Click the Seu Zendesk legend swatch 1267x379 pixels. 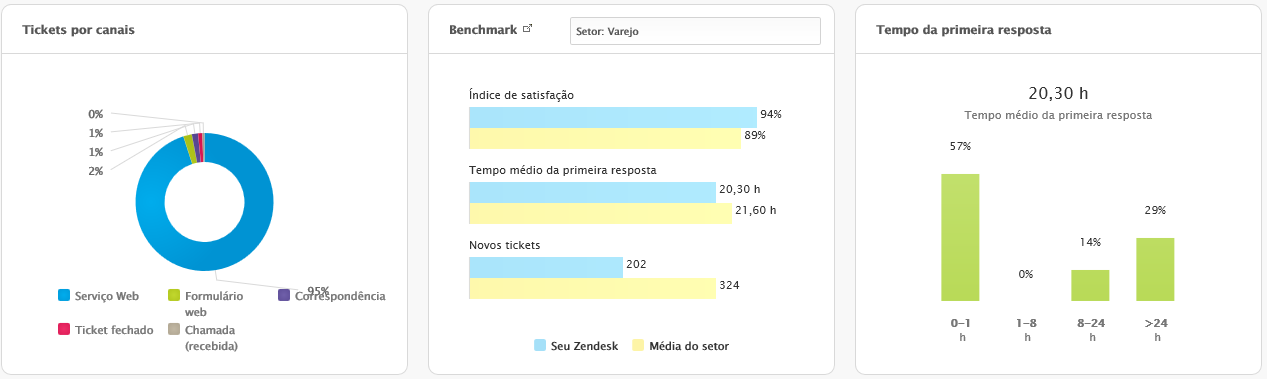tap(540, 346)
